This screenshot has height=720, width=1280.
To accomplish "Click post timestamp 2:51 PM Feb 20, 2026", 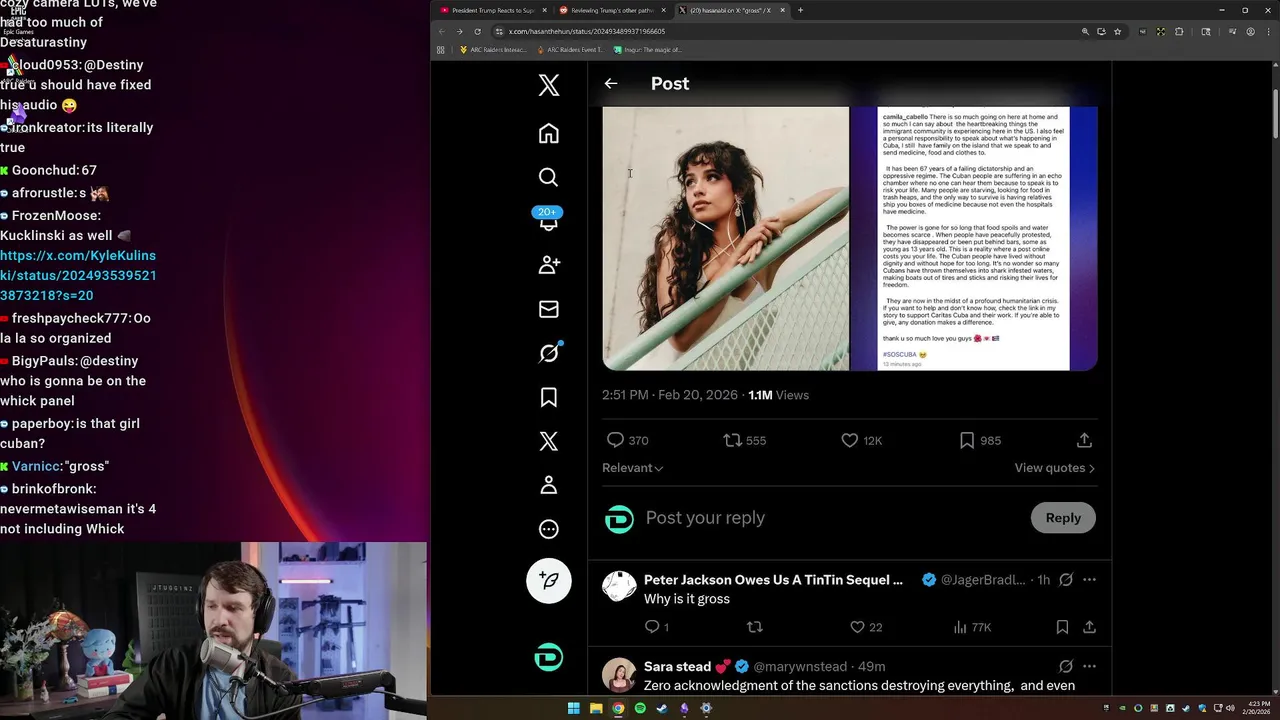I will click(x=670, y=395).
